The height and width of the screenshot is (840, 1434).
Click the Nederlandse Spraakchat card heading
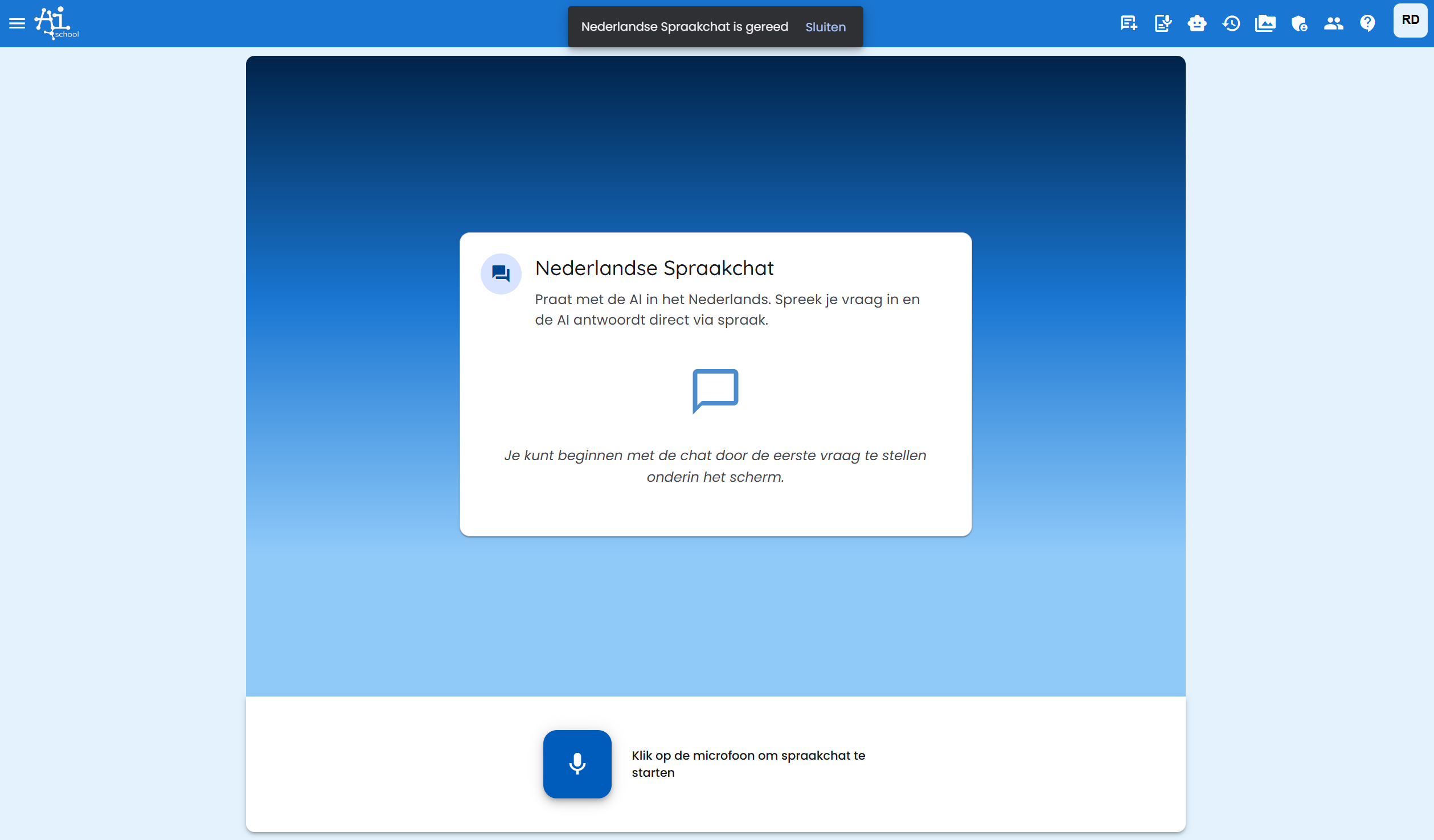[654, 268]
